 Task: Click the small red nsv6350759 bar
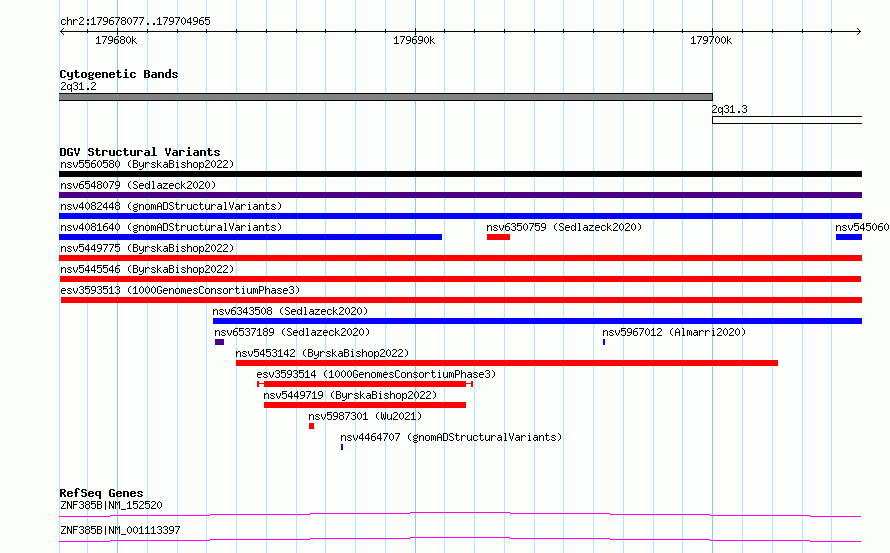pyautogui.click(x=498, y=237)
